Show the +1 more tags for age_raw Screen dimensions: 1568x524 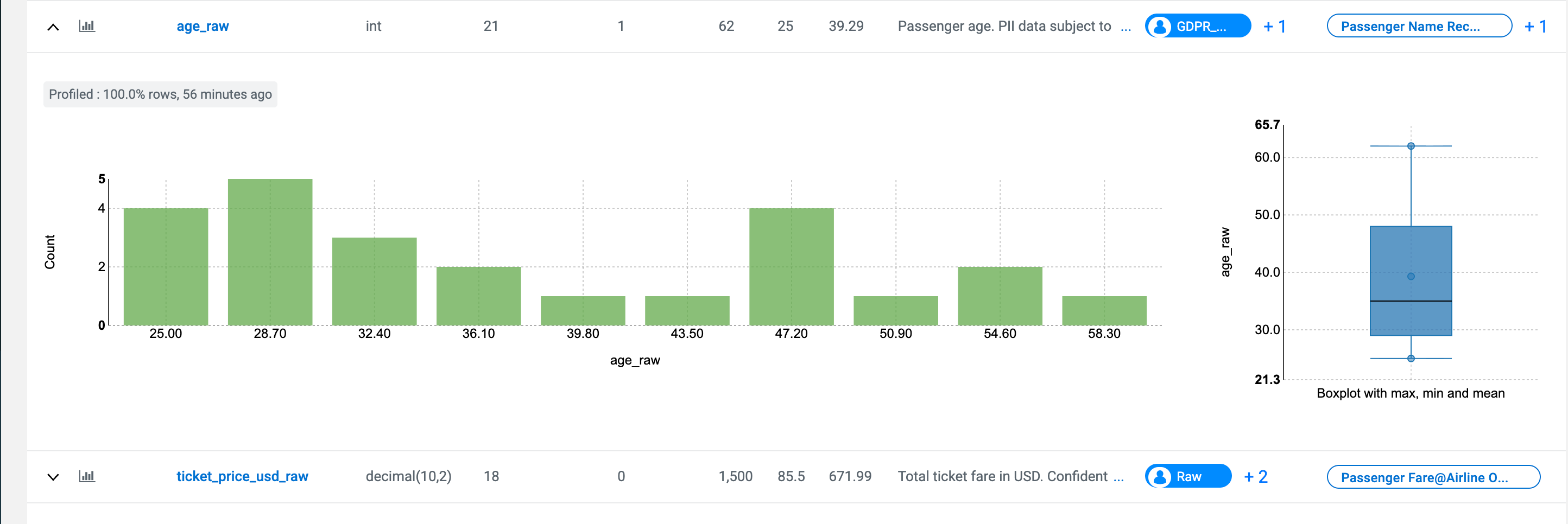coord(1275,27)
